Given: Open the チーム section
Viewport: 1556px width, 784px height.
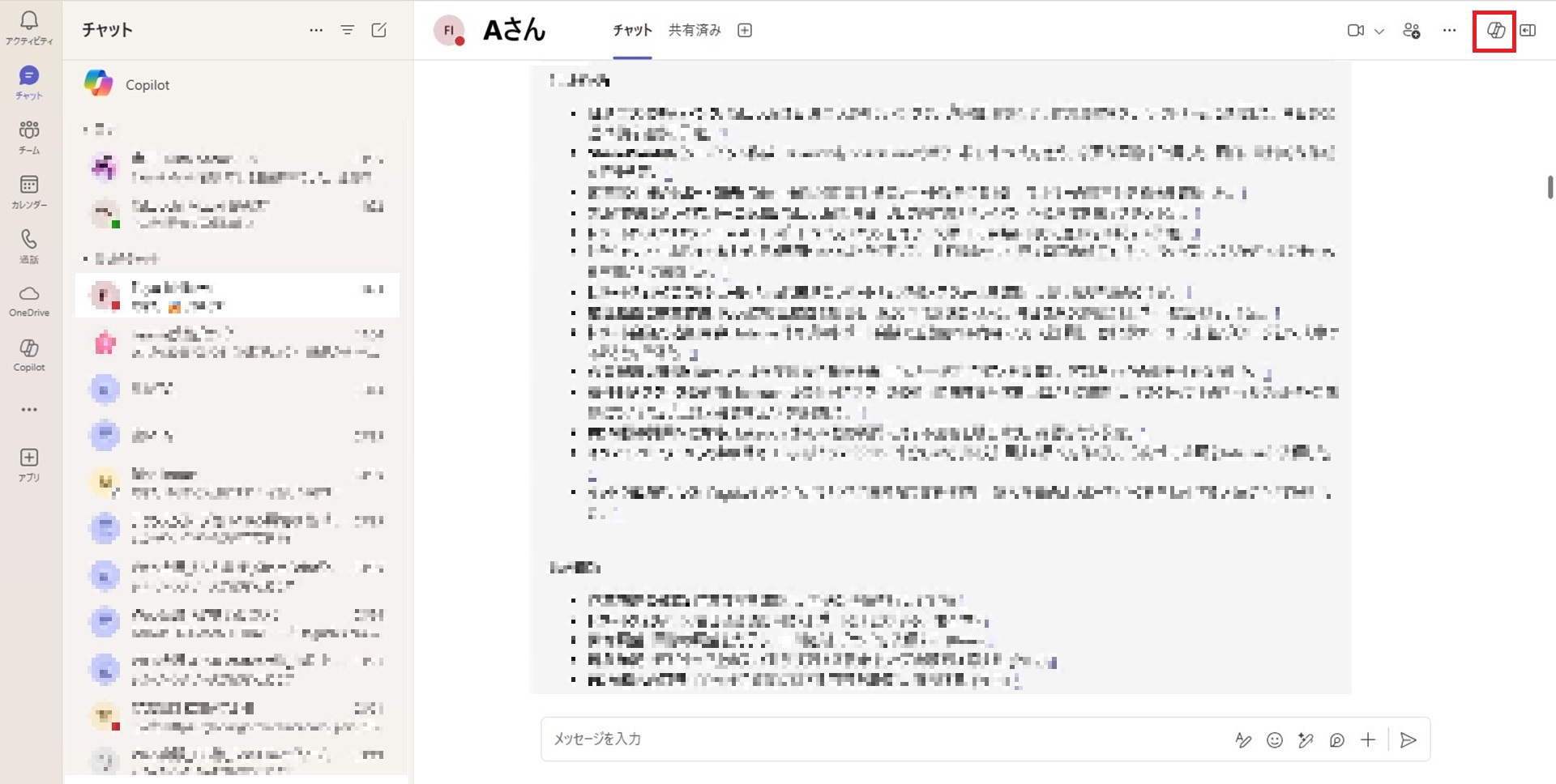Looking at the screenshot, I should tap(29, 136).
